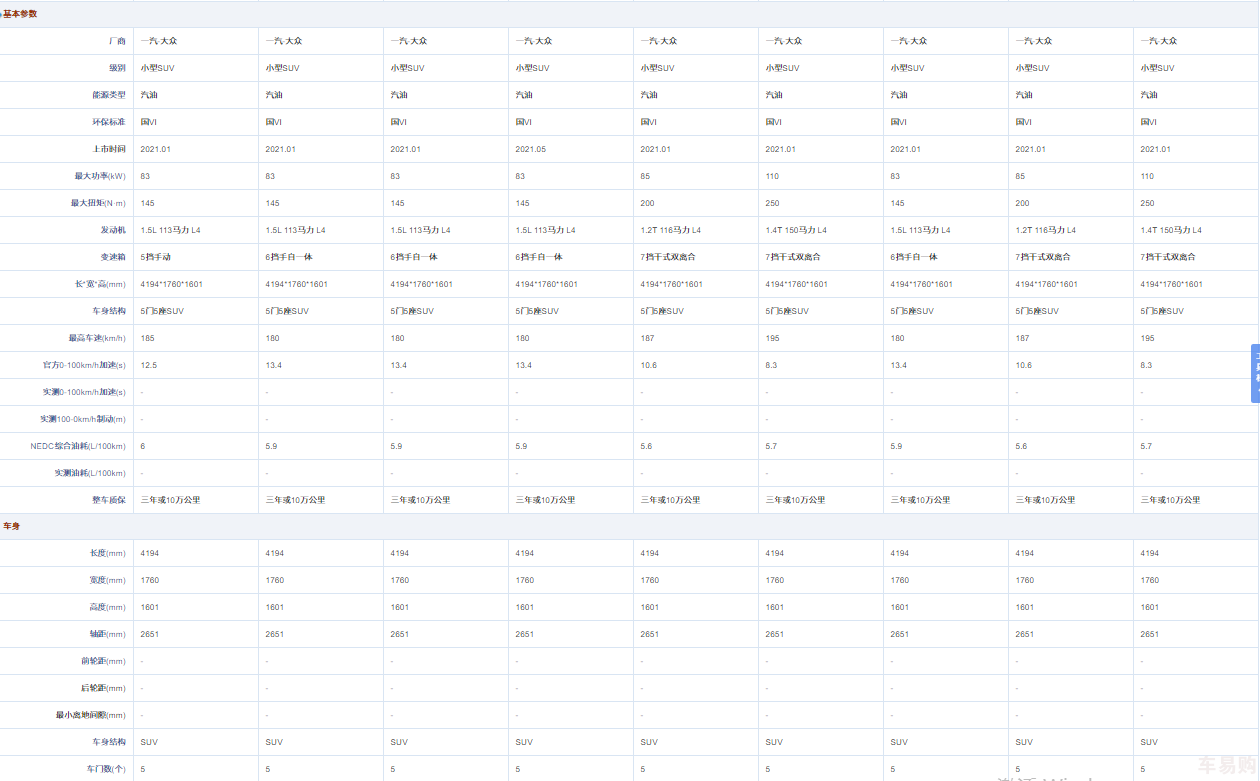Click the 能源类型 row label
This screenshot has width=1260, height=781.
click(x=108, y=95)
